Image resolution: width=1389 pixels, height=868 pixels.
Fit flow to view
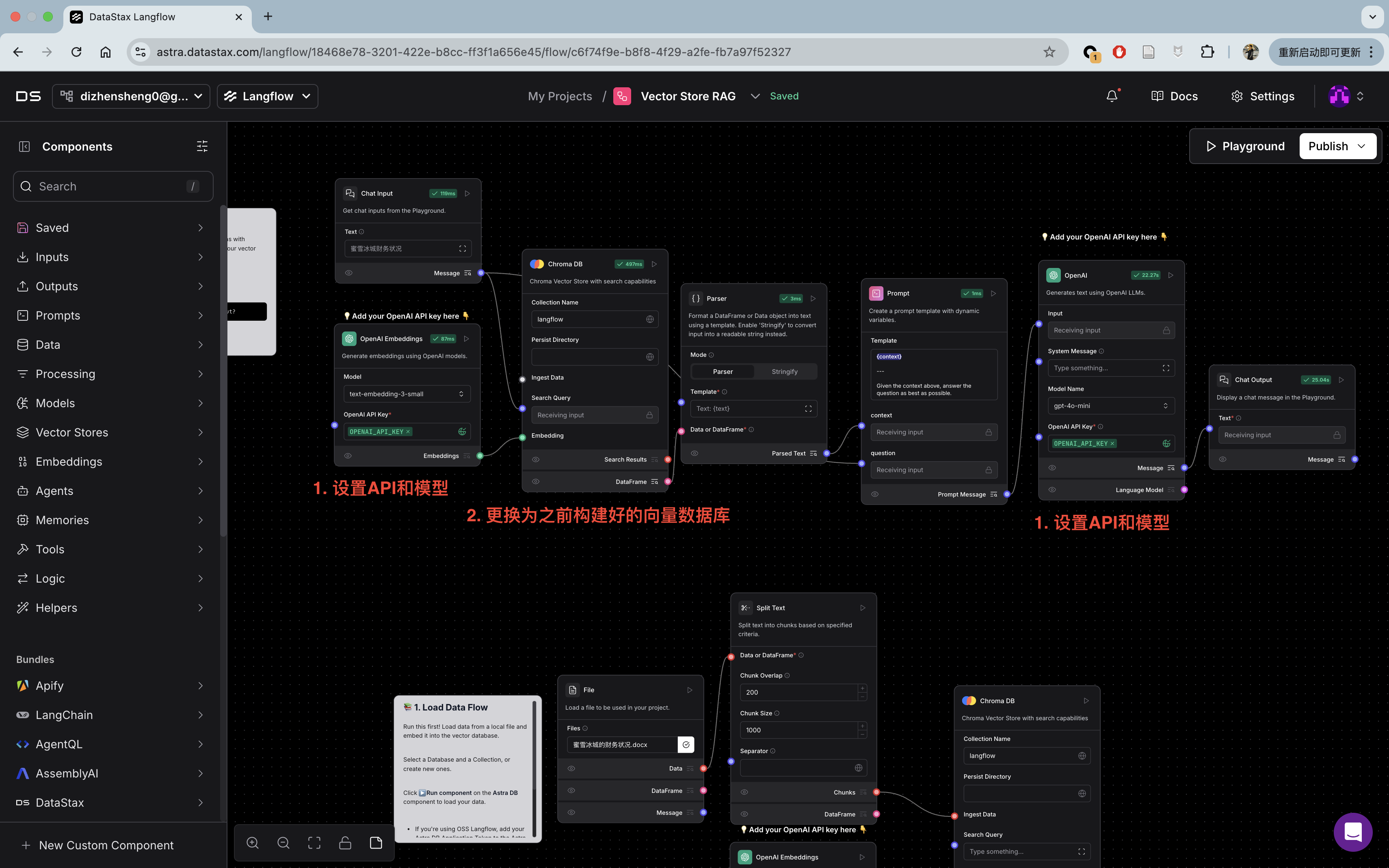(314, 842)
